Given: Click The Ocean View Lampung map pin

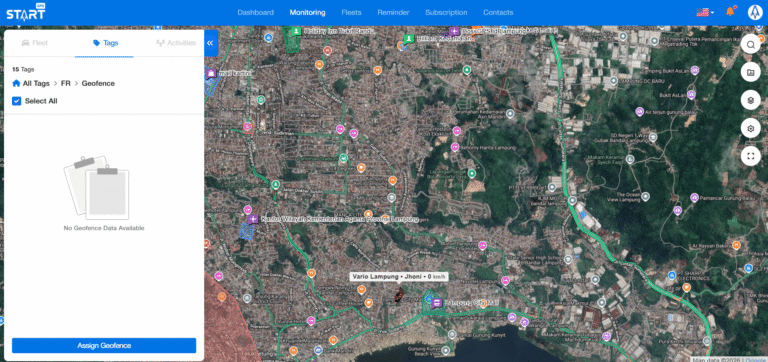Looking at the screenshot, I should point(646,197).
